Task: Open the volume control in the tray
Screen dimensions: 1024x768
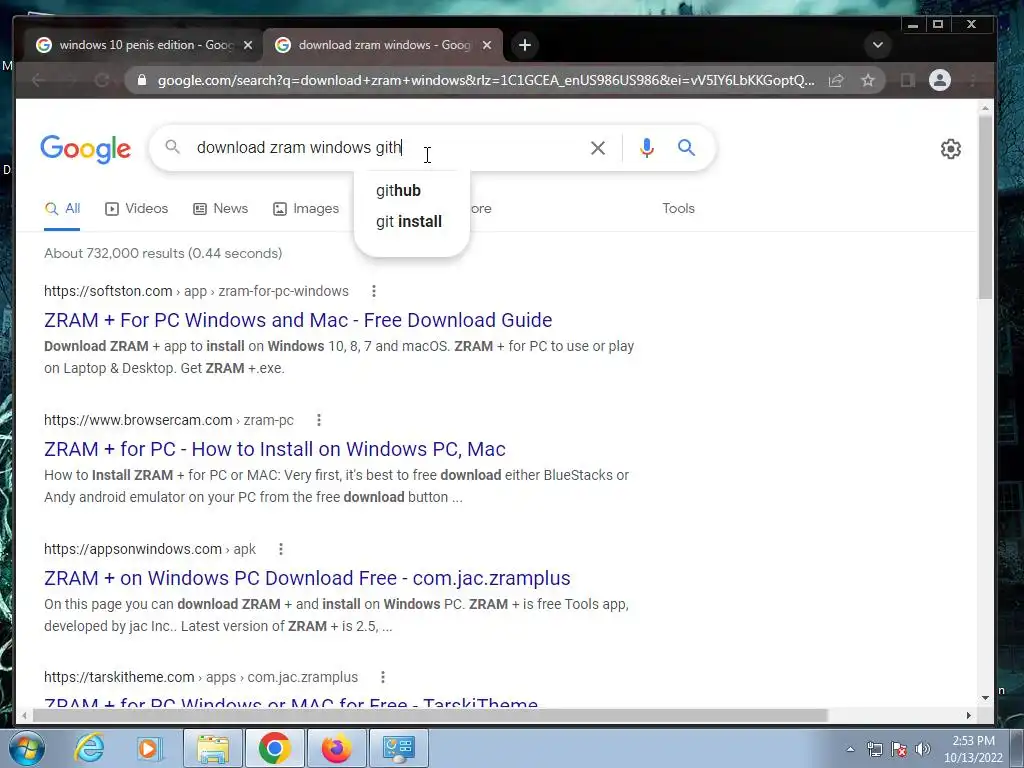Action: coord(922,749)
